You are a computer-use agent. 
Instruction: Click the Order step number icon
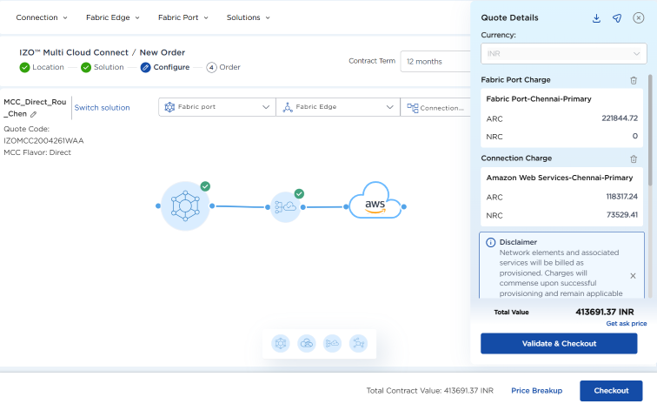(x=212, y=67)
